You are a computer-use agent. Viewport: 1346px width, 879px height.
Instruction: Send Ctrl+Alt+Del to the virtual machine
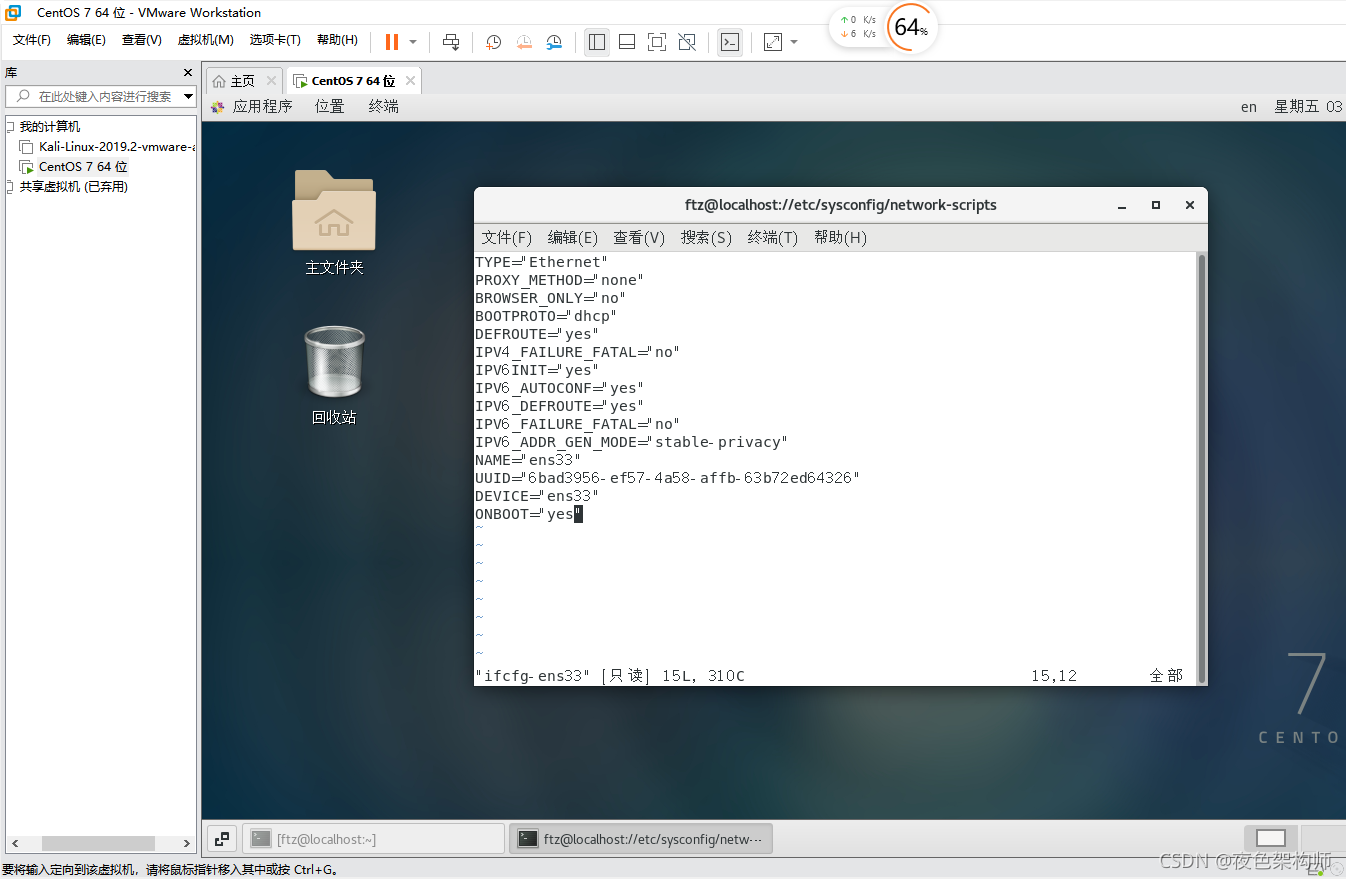click(451, 42)
